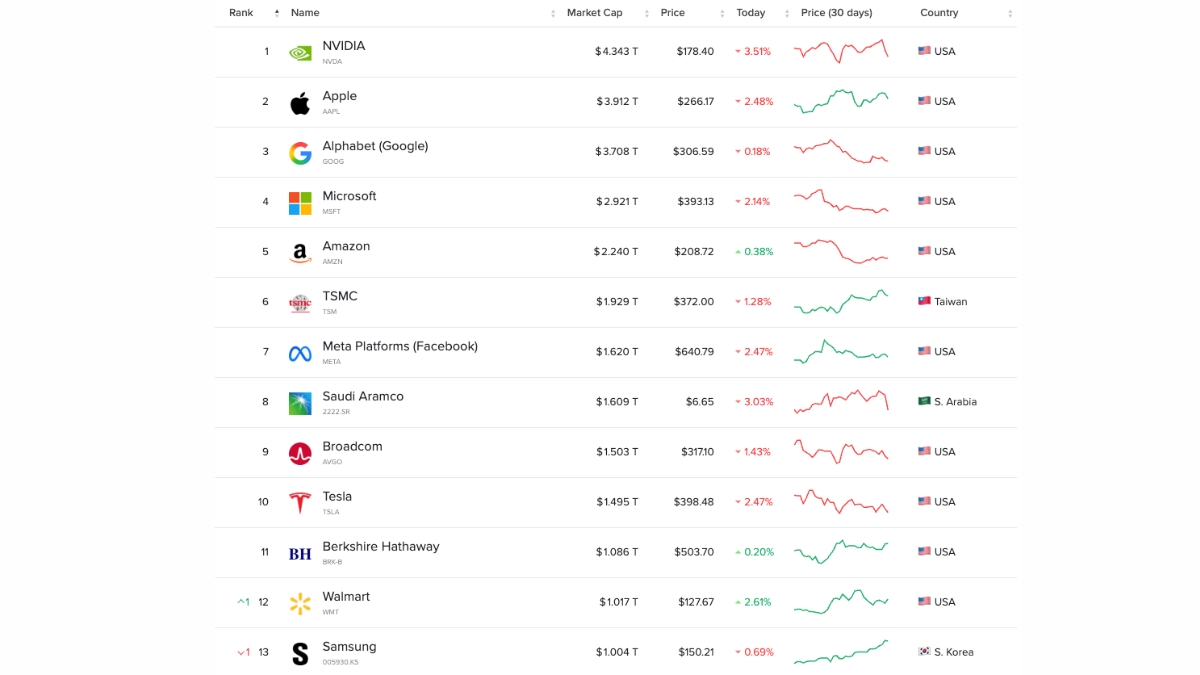Click the Tesla logo icon
This screenshot has width=1200, height=675.
pyautogui.click(x=299, y=501)
